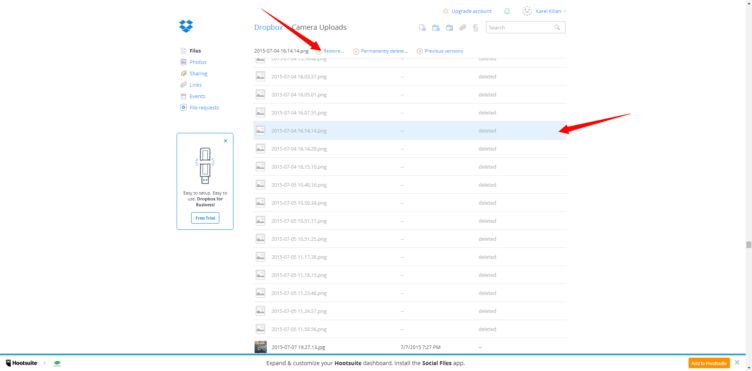Click the Upgrade account link

[471, 11]
